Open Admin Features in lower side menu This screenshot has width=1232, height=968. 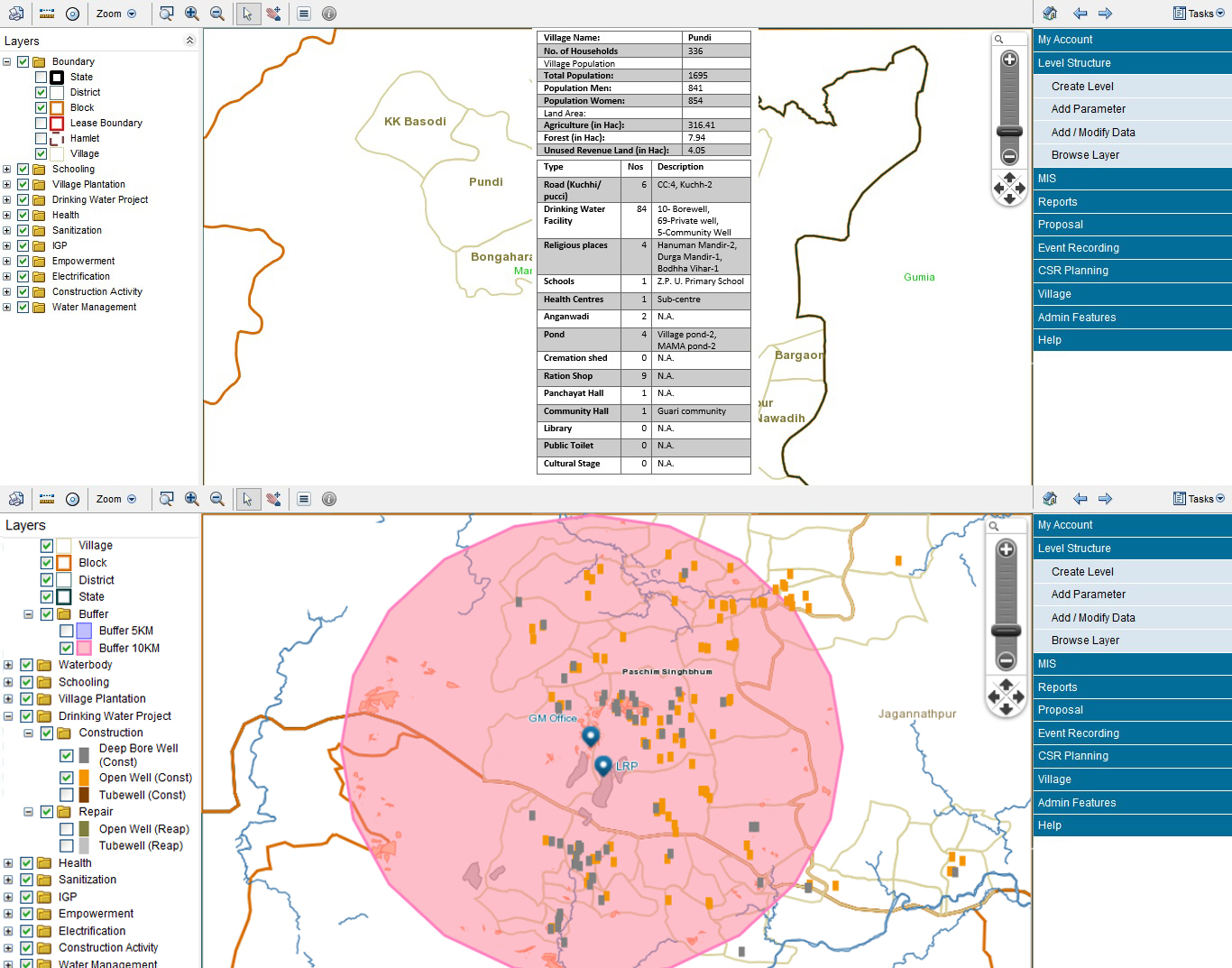[1133, 803]
